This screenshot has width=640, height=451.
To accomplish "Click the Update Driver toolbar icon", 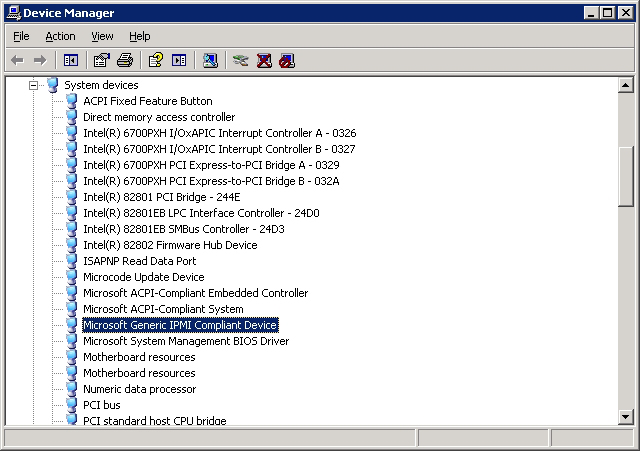I will pos(240,60).
